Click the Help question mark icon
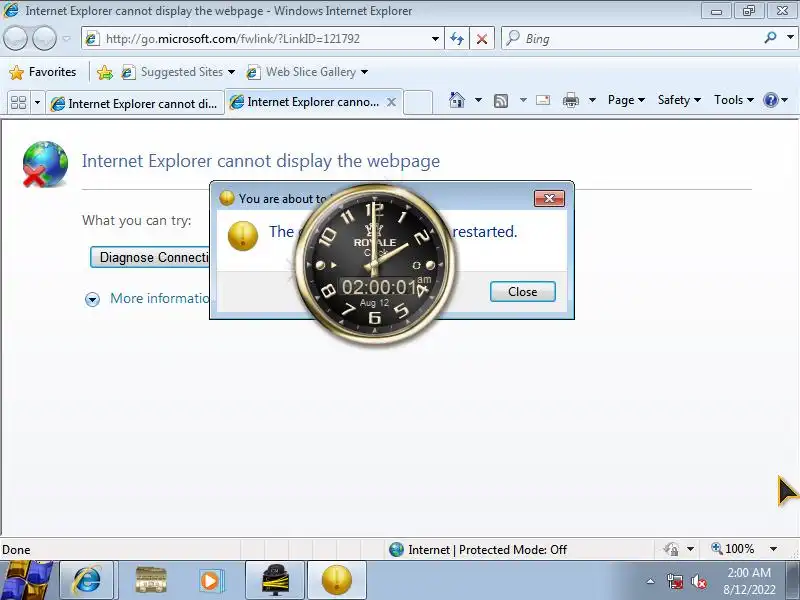 point(770,100)
